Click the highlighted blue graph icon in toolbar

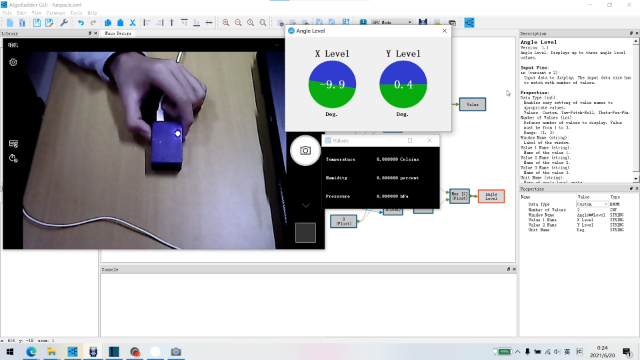[469, 23]
